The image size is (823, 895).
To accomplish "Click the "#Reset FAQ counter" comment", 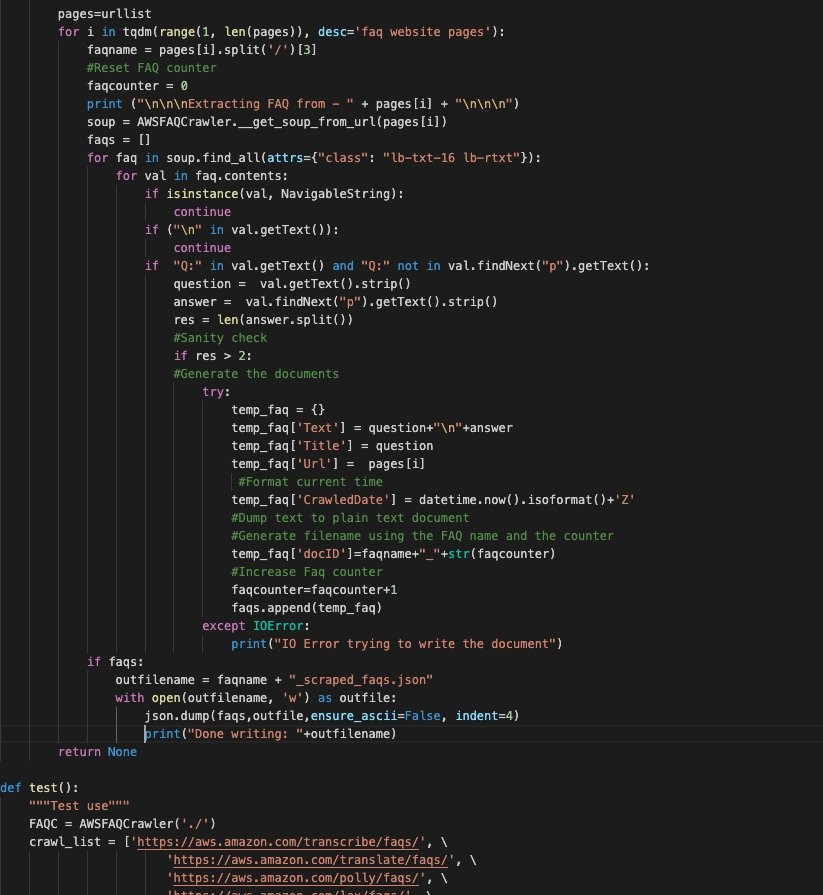I will 151,68.
